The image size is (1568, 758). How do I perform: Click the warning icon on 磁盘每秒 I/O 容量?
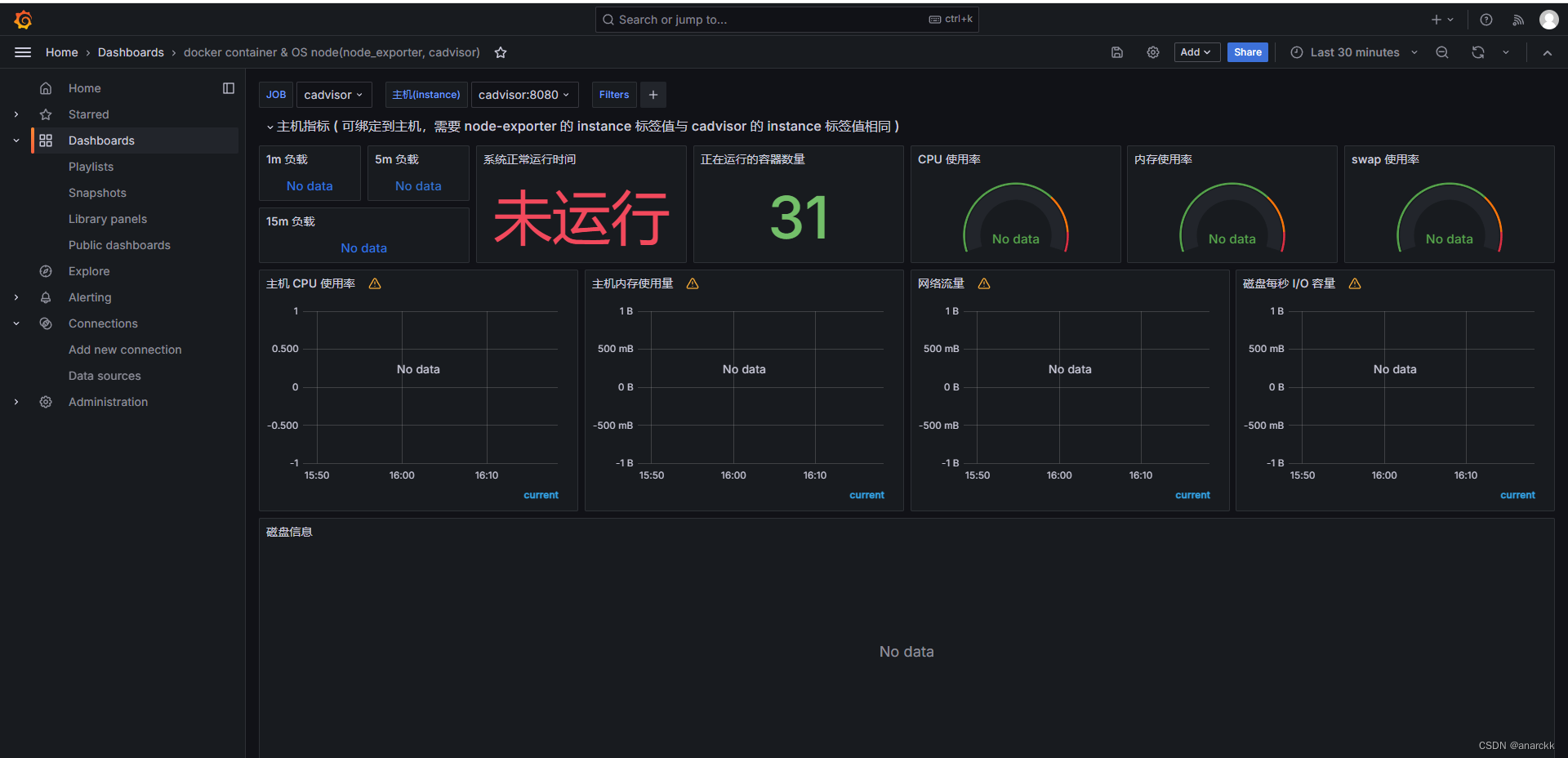1355,283
